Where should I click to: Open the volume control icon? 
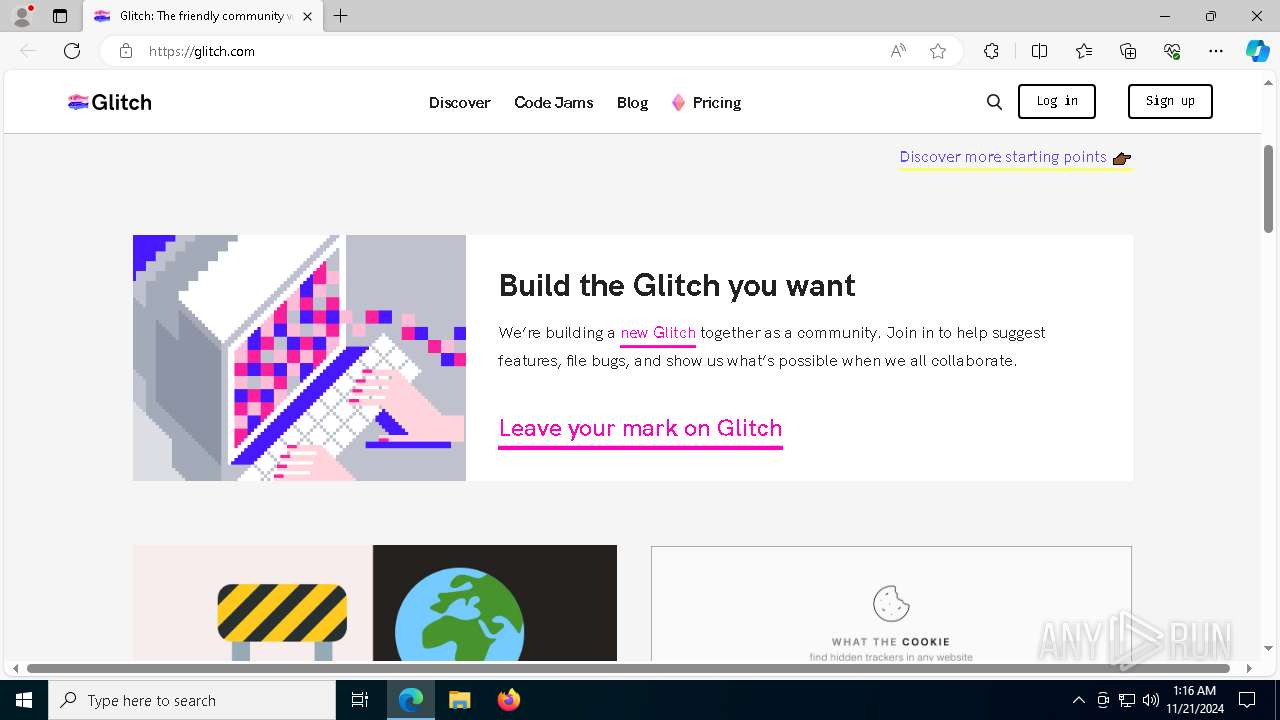point(1151,700)
